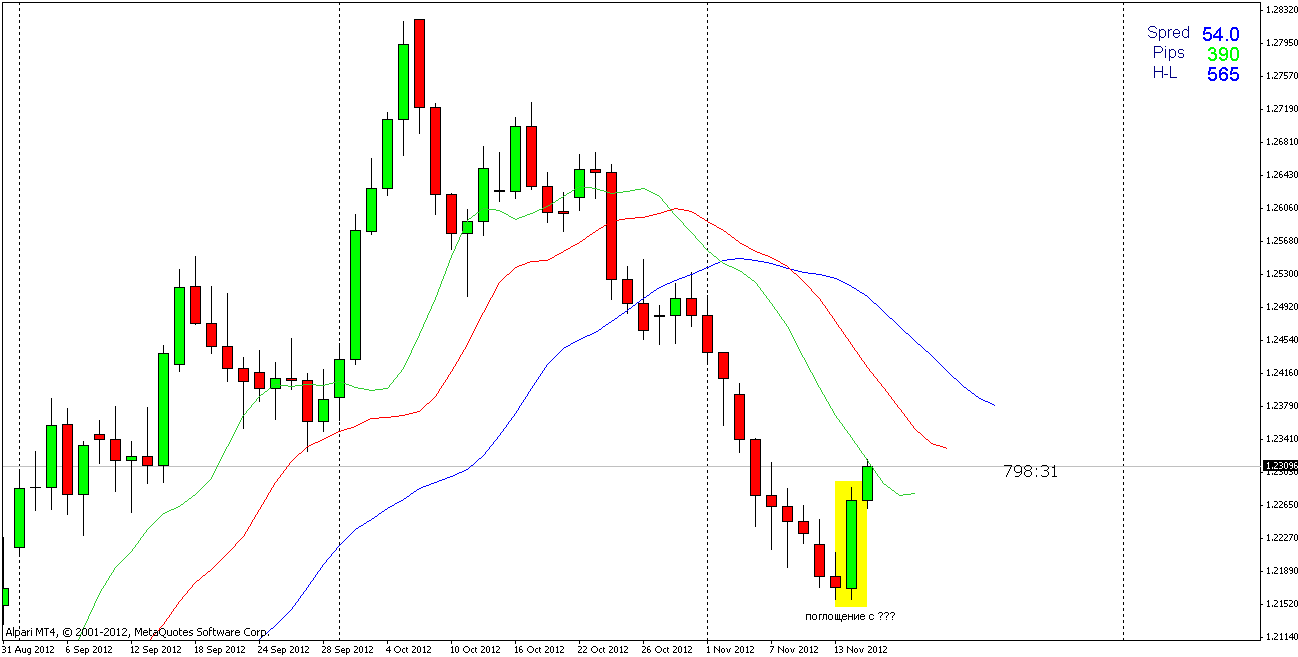Click the 6 Sep 2012 date label
Viewport: 1298px width, 657px height.
(x=89, y=649)
